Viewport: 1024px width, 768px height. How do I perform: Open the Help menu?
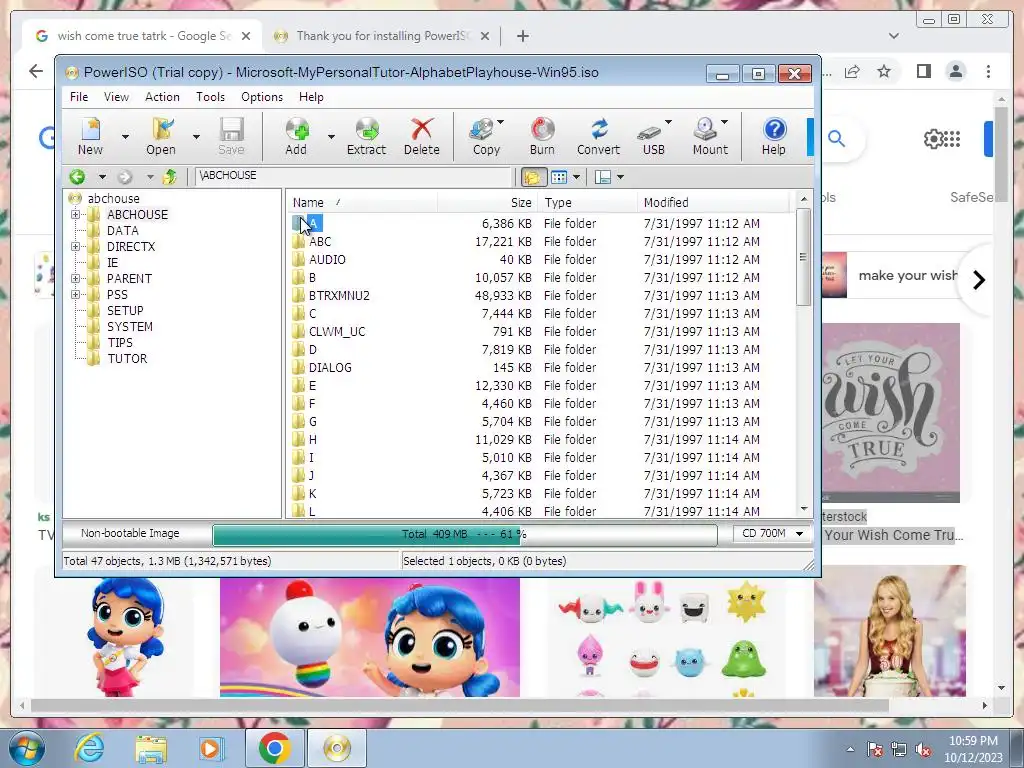[x=312, y=97]
